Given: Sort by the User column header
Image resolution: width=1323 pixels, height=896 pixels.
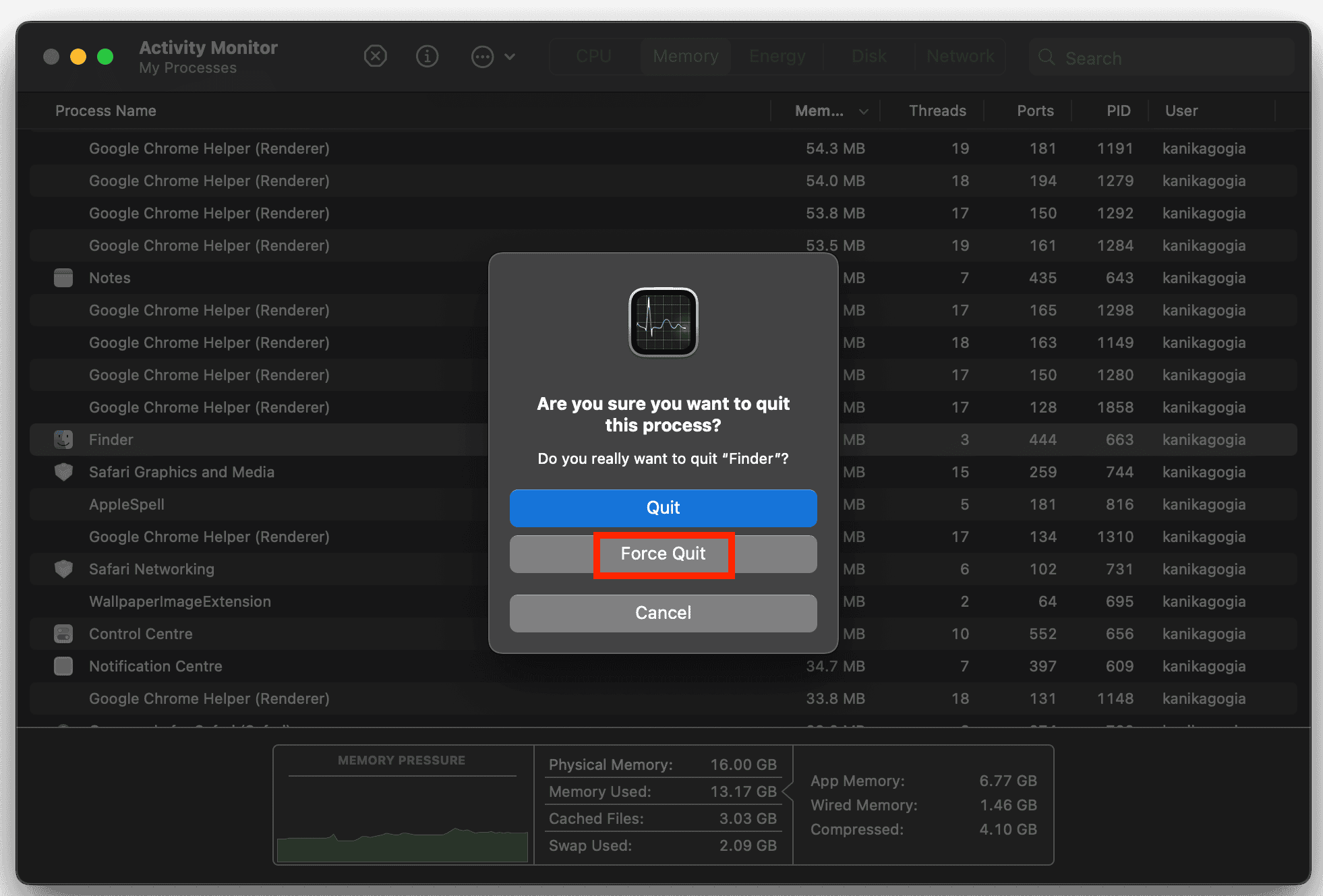Looking at the screenshot, I should 1181,111.
